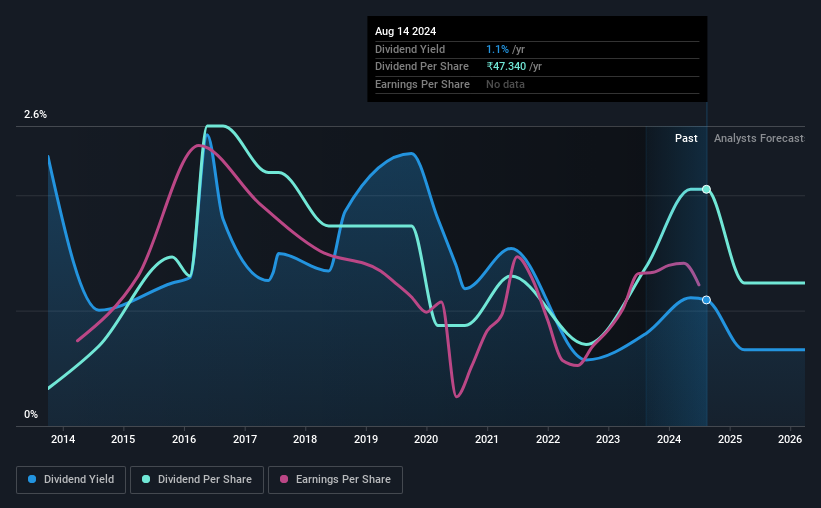Select the teal Dividend Per Share marker point

[706, 189]
